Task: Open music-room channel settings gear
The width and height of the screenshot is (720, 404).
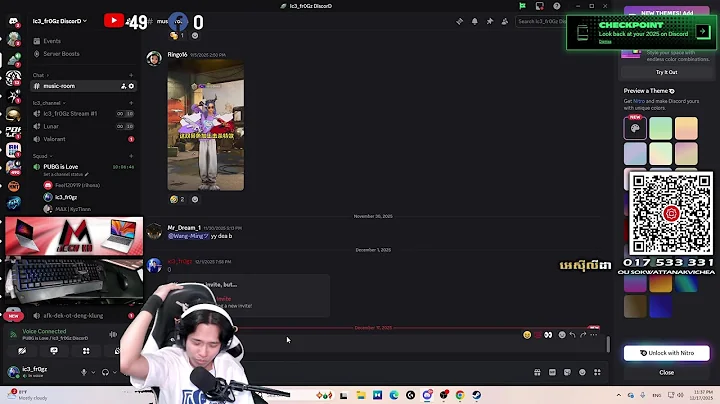Action: click(131, 86)
